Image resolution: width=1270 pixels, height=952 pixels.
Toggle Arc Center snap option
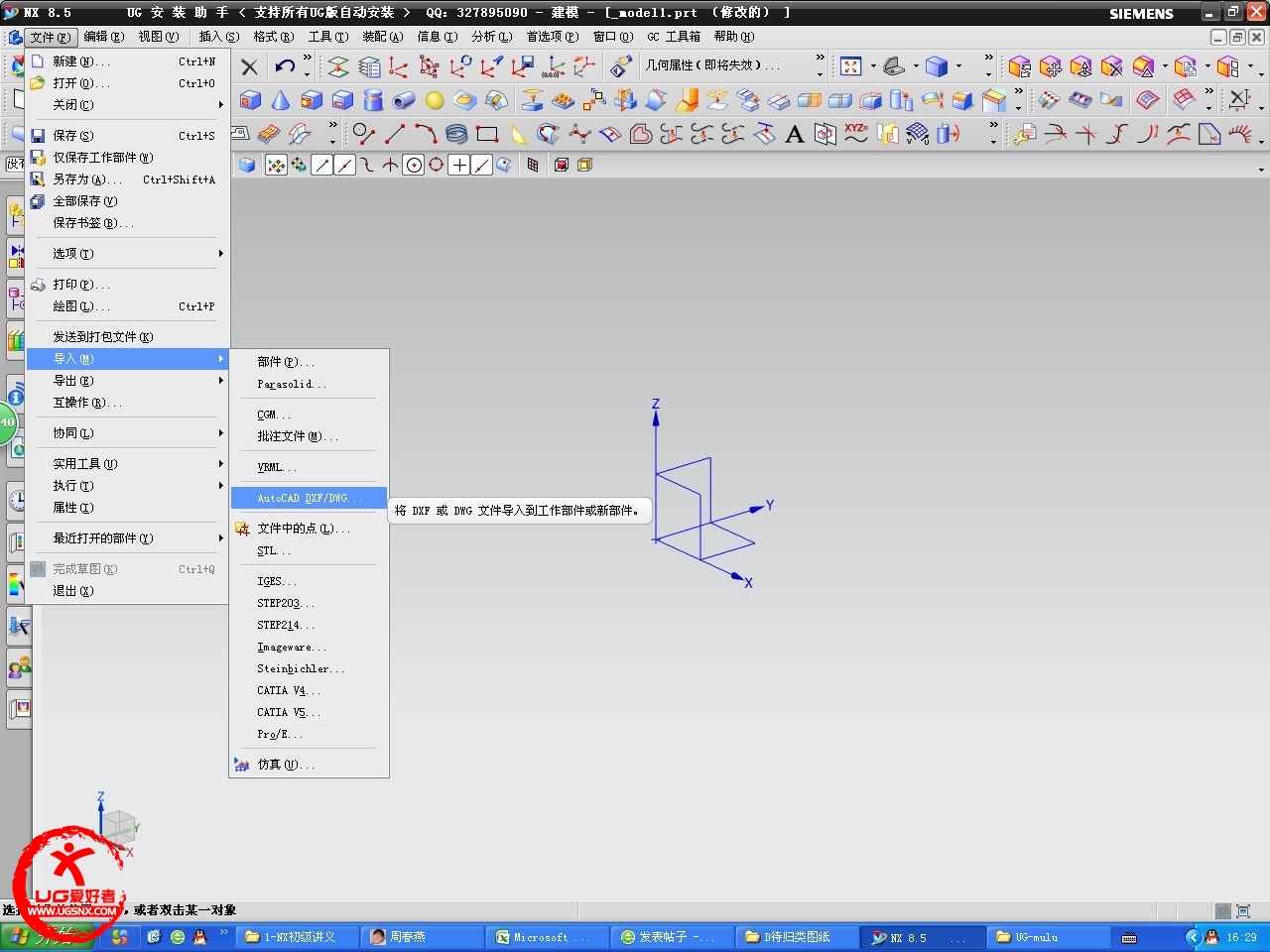[x=414, y=165]
